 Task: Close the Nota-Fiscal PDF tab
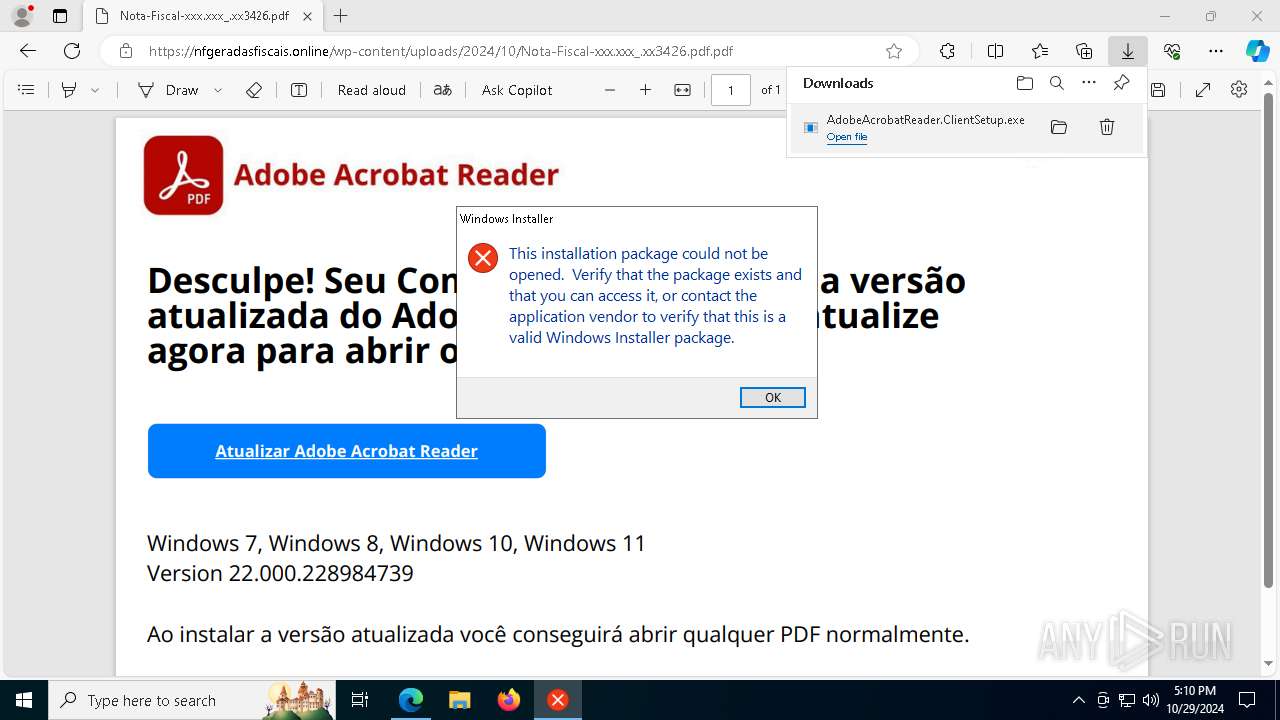[x=307, y=16]
